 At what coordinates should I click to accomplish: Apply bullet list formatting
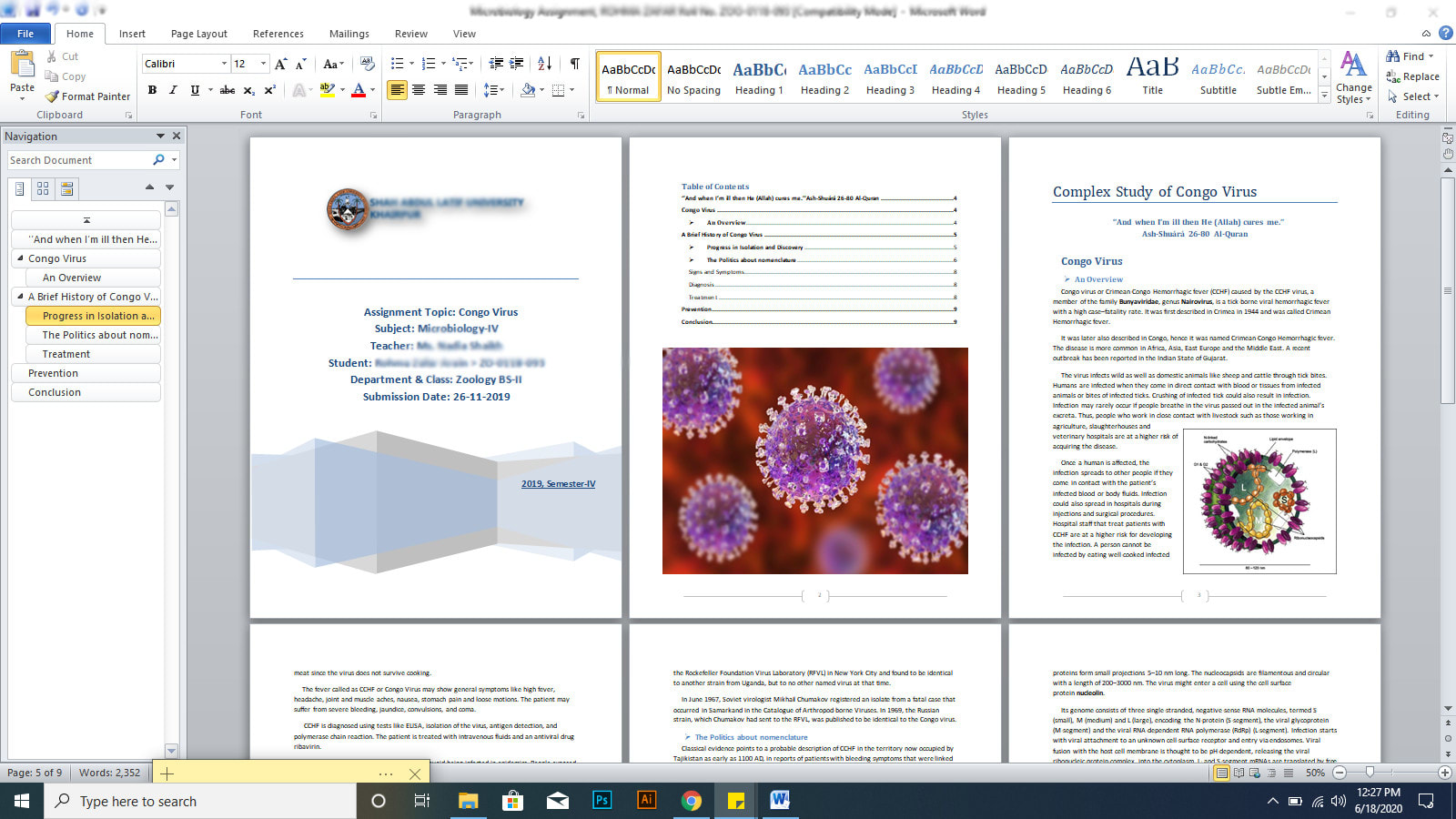[397, 64]
